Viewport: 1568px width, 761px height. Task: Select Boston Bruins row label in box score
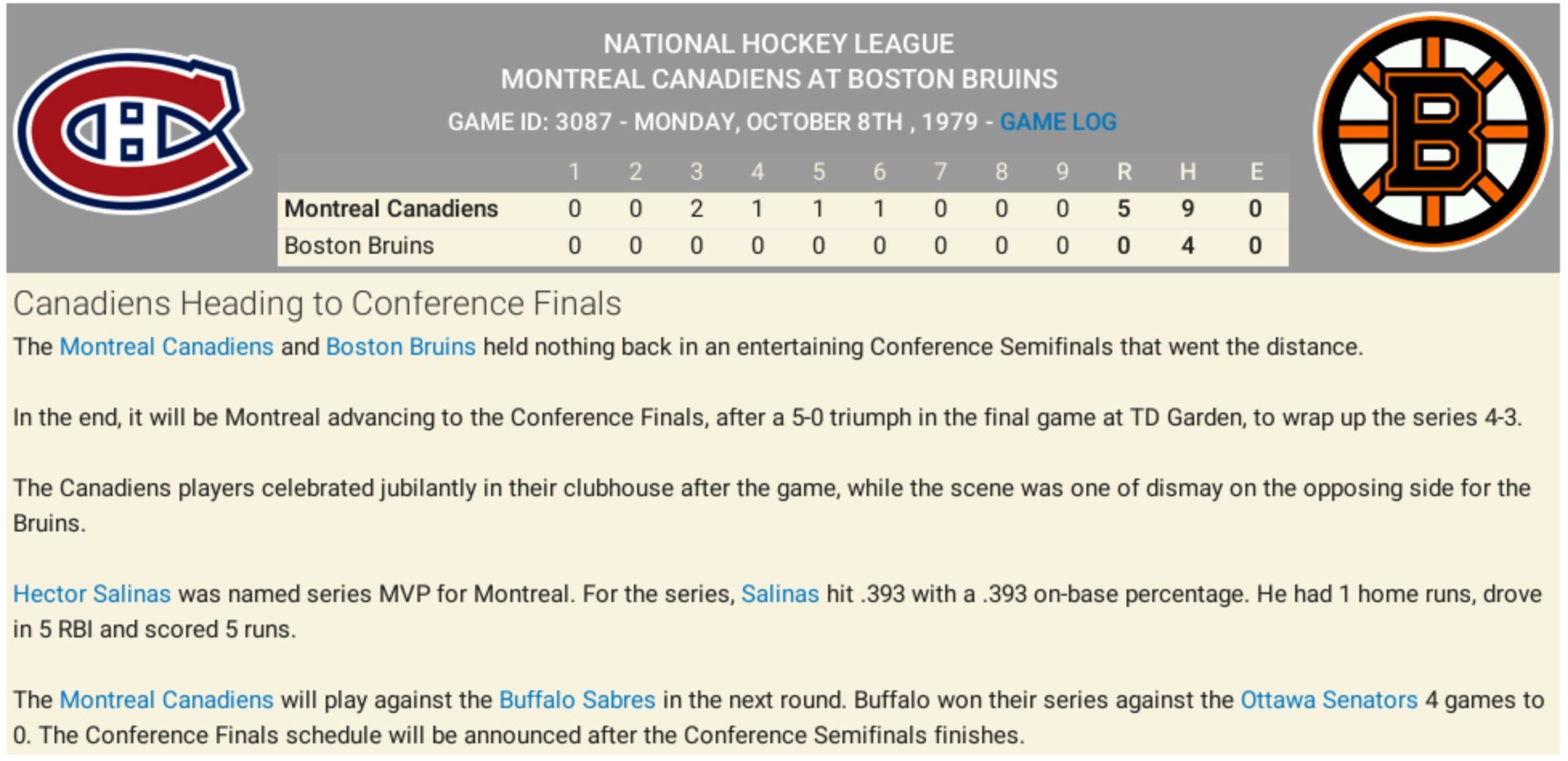(x=359, y=246)
